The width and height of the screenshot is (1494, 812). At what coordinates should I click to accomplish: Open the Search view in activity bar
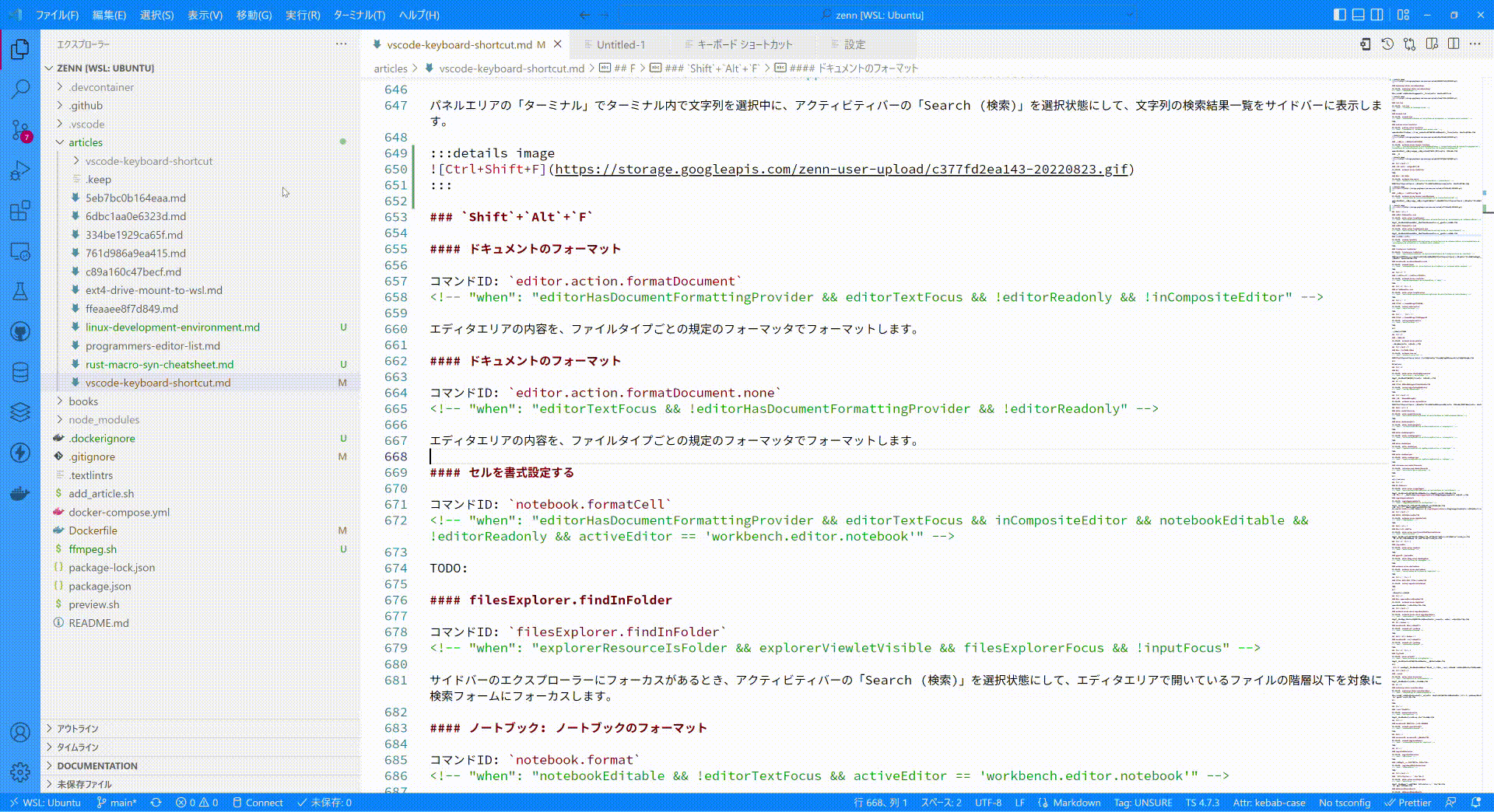pyautogui.click(x=20, y=89)
